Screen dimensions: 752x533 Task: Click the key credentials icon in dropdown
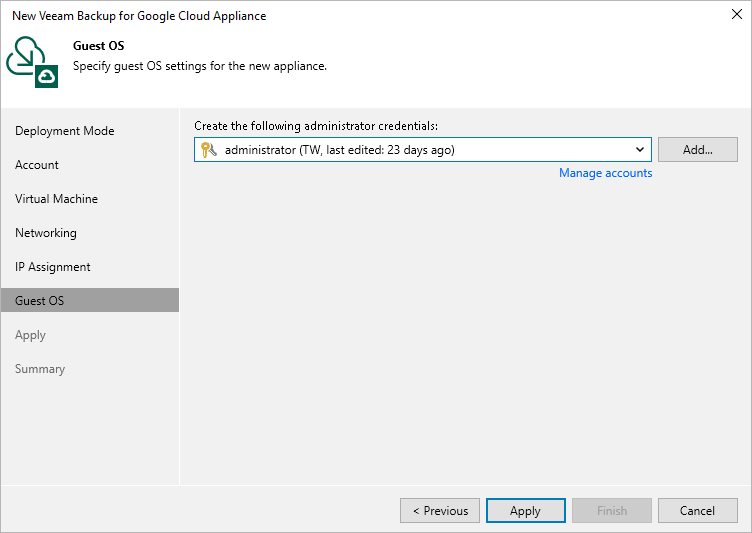click(209, 150)
